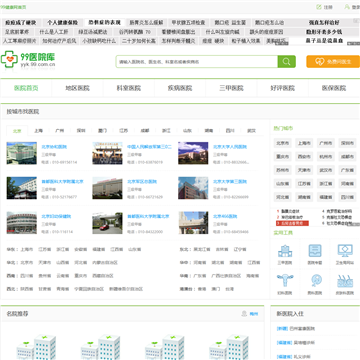Image resolution: width=360 pixels, height=360 pixels.
Task: Click the green magnifier search button
Action: point(287,62)
